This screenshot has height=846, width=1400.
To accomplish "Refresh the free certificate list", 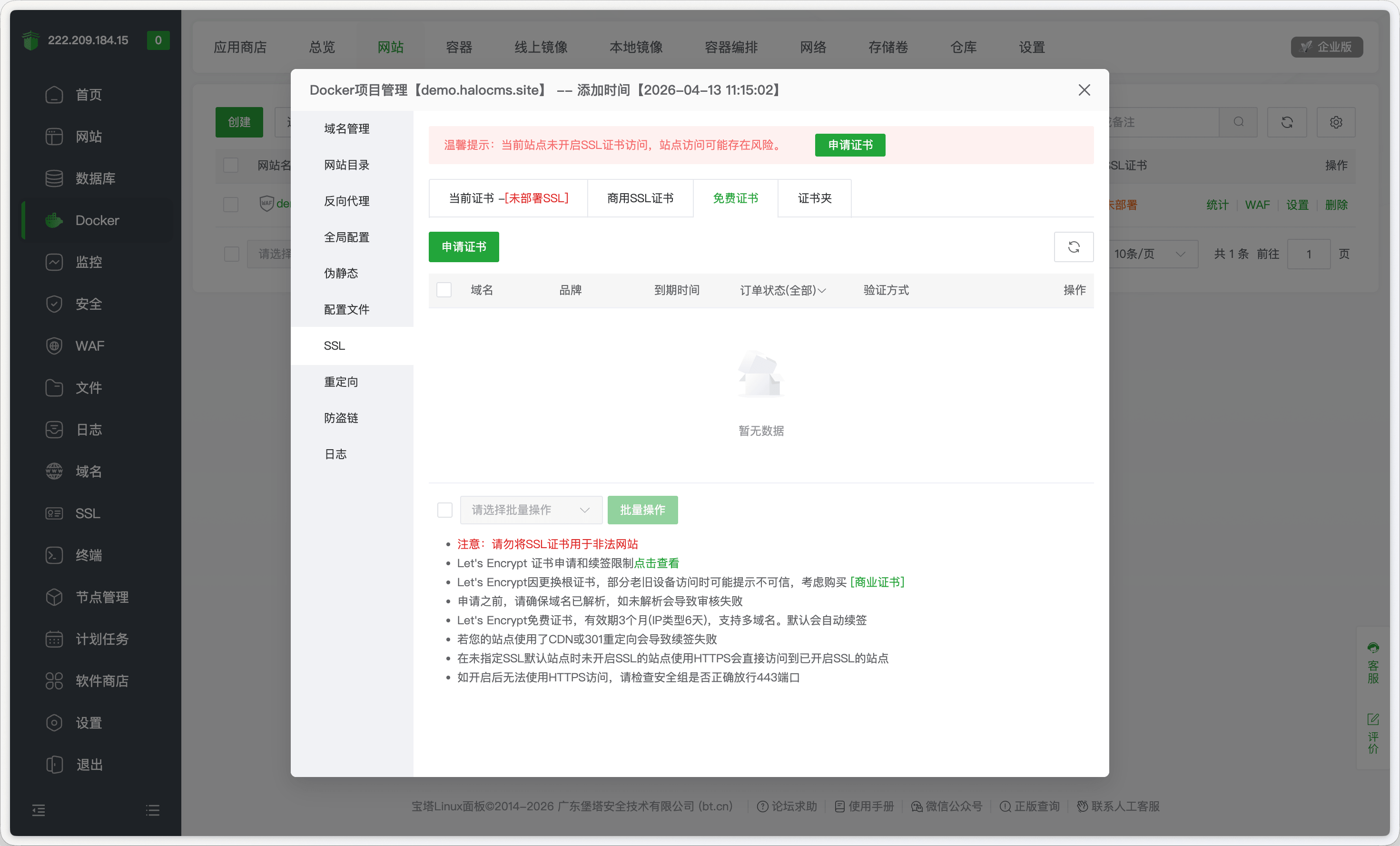I will 1073,247.
